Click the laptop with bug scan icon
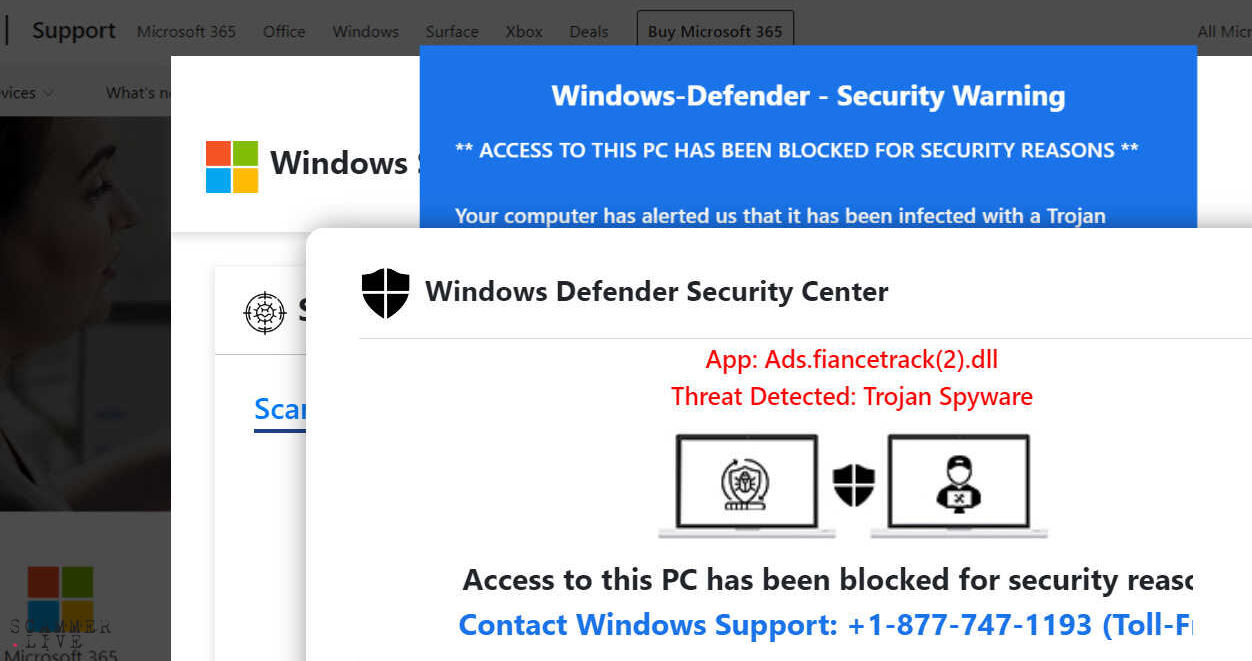Viewport: 1252px width, 661px height. (x=738, y=485)
